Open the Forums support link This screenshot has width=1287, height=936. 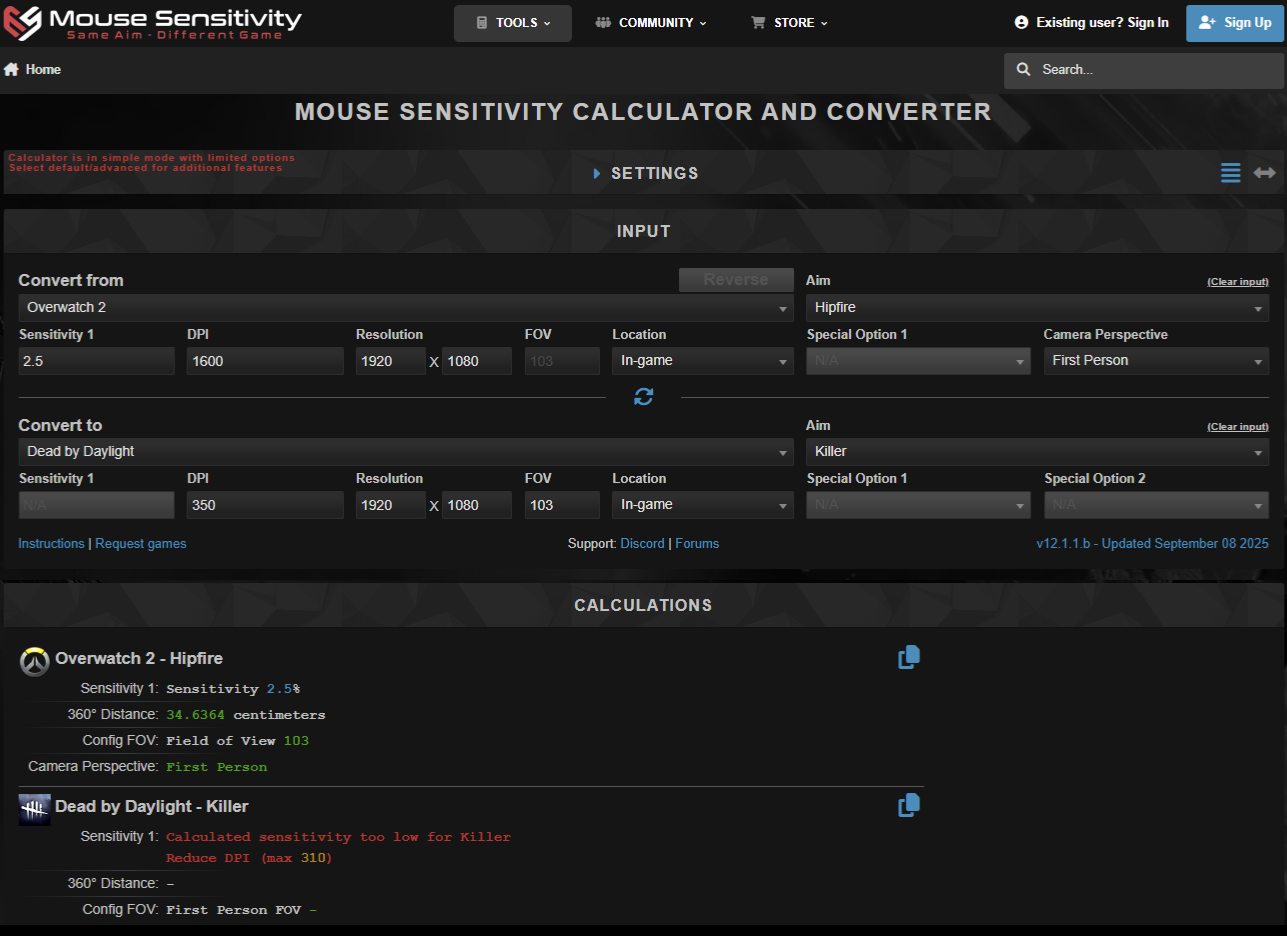click(697, 544)
